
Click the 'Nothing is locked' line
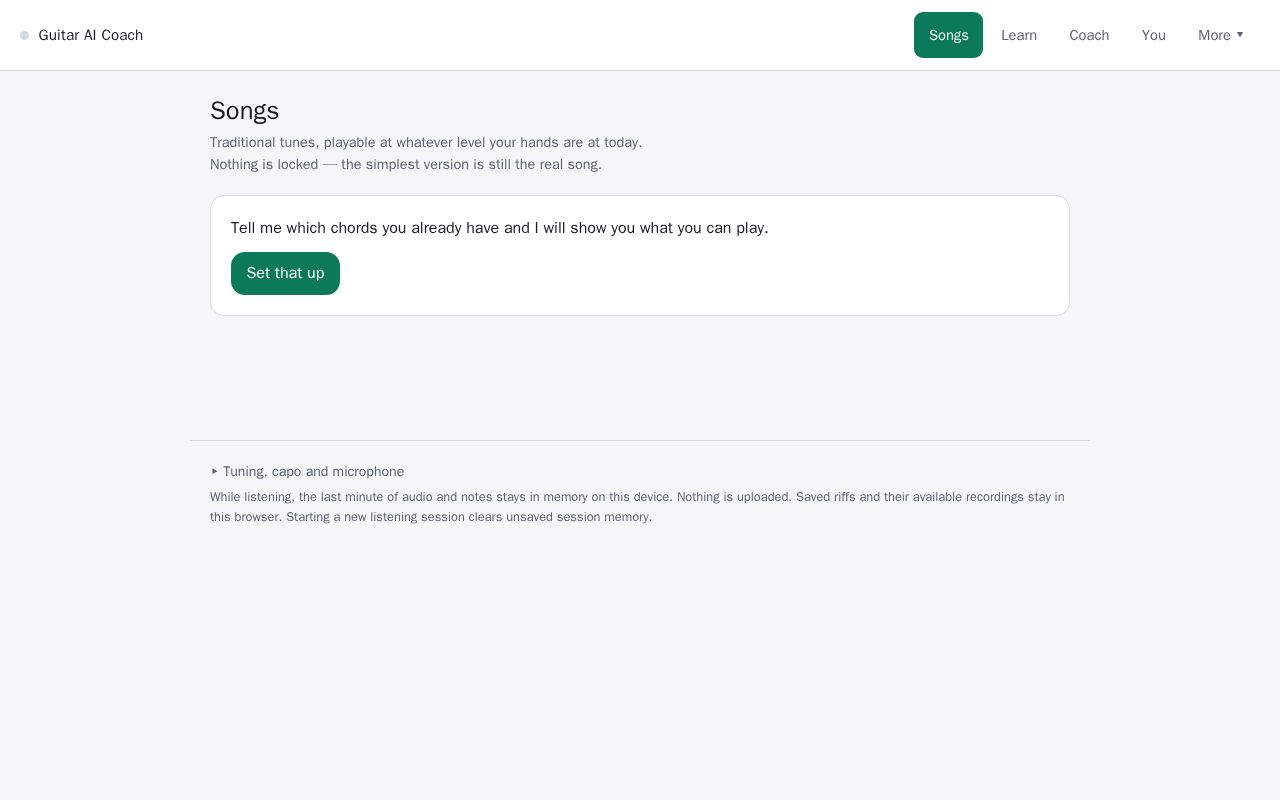tap(406, 164)
